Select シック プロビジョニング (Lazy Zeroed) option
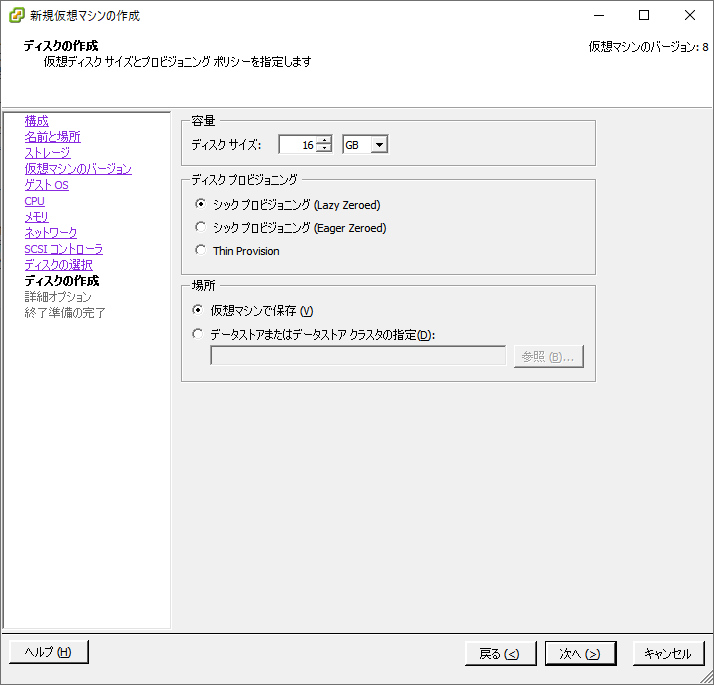This screenshot has width=714, height=685. pyautogui.click(x=200, y=204)
